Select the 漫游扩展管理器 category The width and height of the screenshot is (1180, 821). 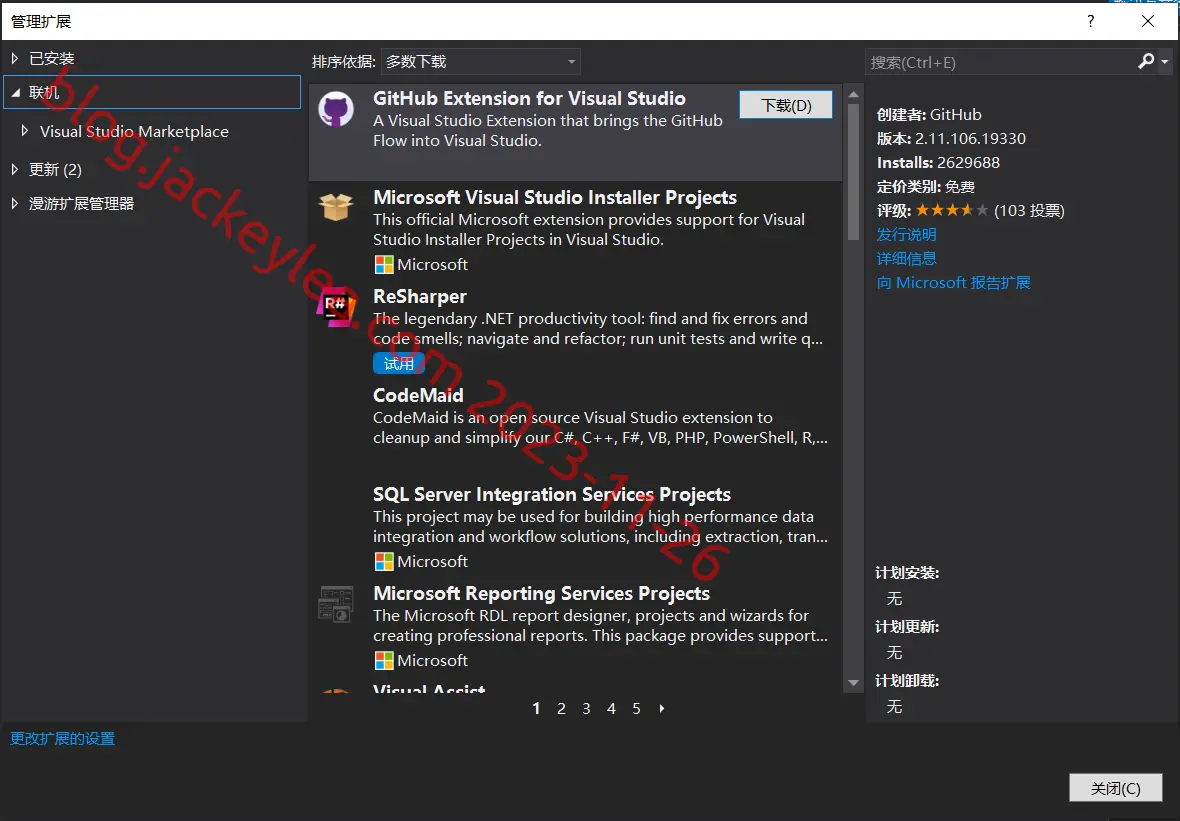point(81,203)
